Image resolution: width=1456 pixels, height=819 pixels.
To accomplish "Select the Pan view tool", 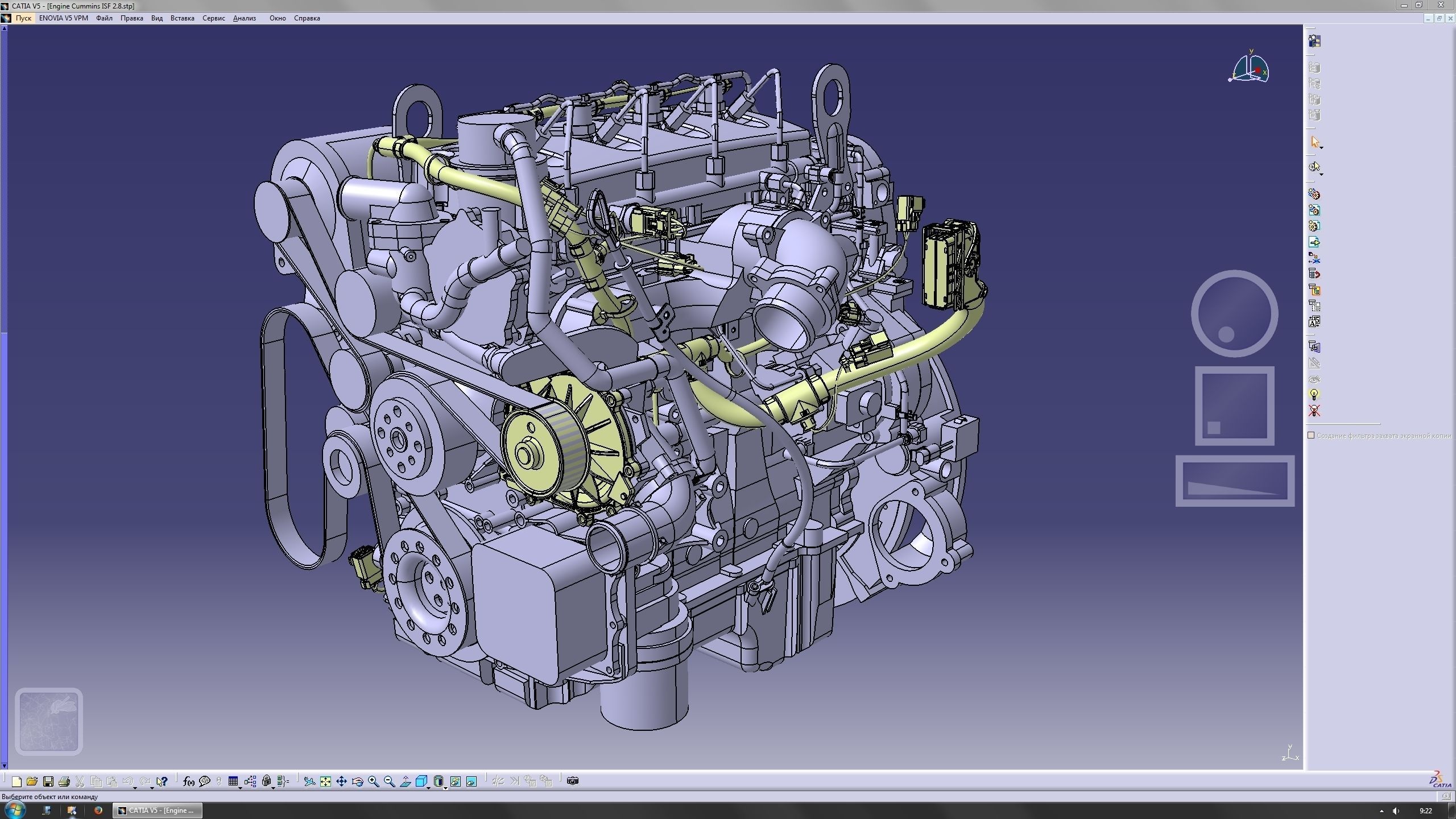I will (x=341, y=781).
